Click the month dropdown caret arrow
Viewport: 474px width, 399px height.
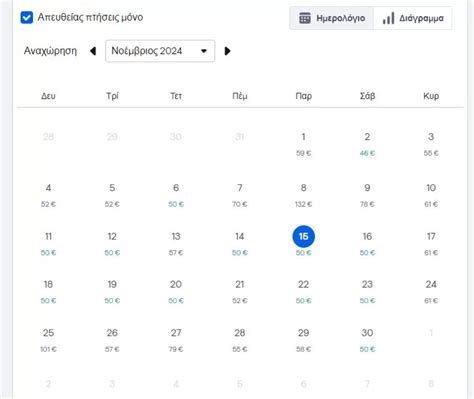[x=204, y=51]
